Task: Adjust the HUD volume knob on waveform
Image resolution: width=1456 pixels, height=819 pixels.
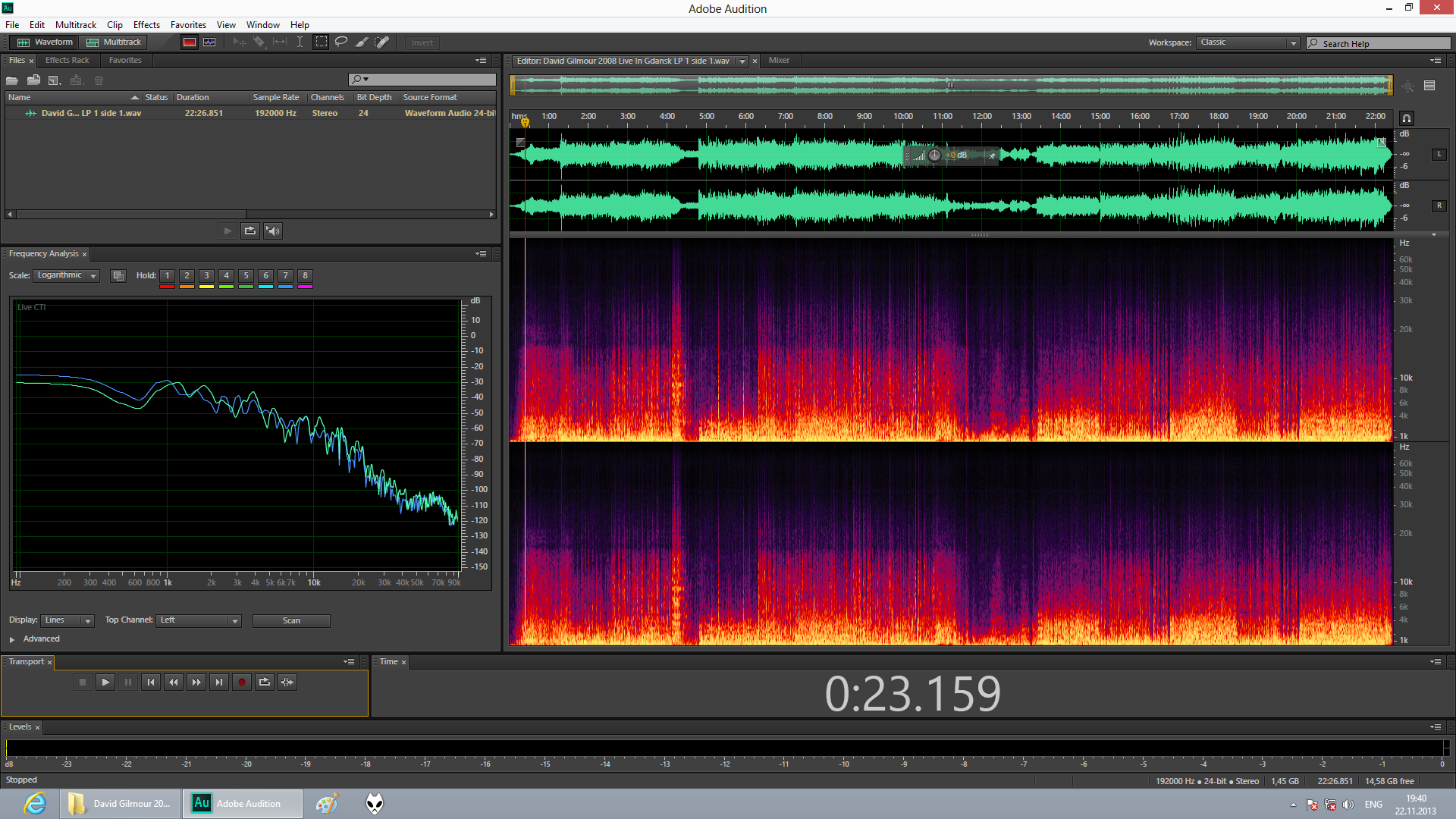Action: [934, 155]
